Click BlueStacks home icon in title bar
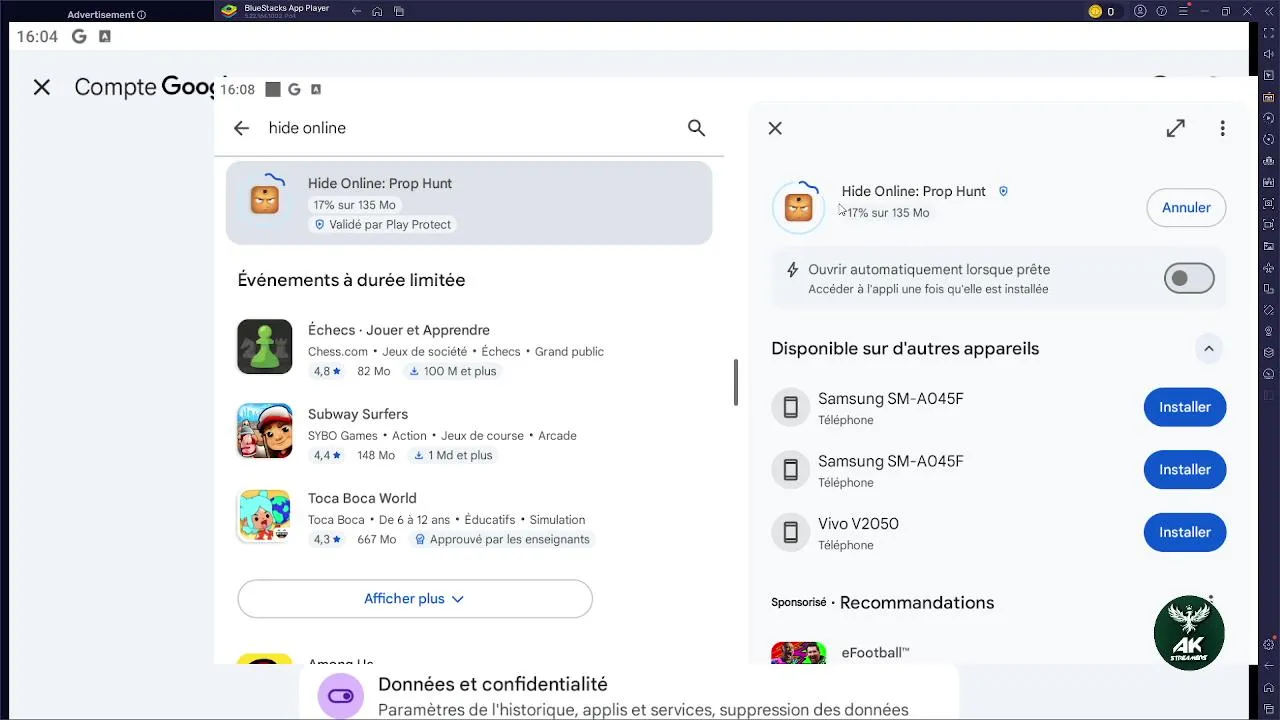Viewport: 1280px width, 720px height. click(x=377, y=11)
